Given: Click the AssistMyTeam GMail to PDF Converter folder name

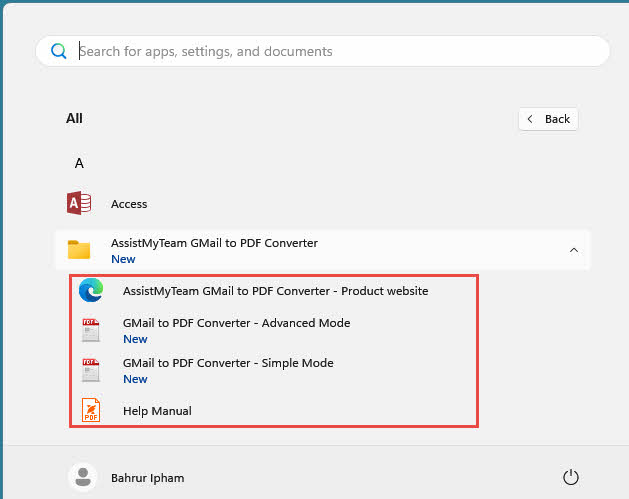Looking at the screenshot, I should click(x=214, y=243).
